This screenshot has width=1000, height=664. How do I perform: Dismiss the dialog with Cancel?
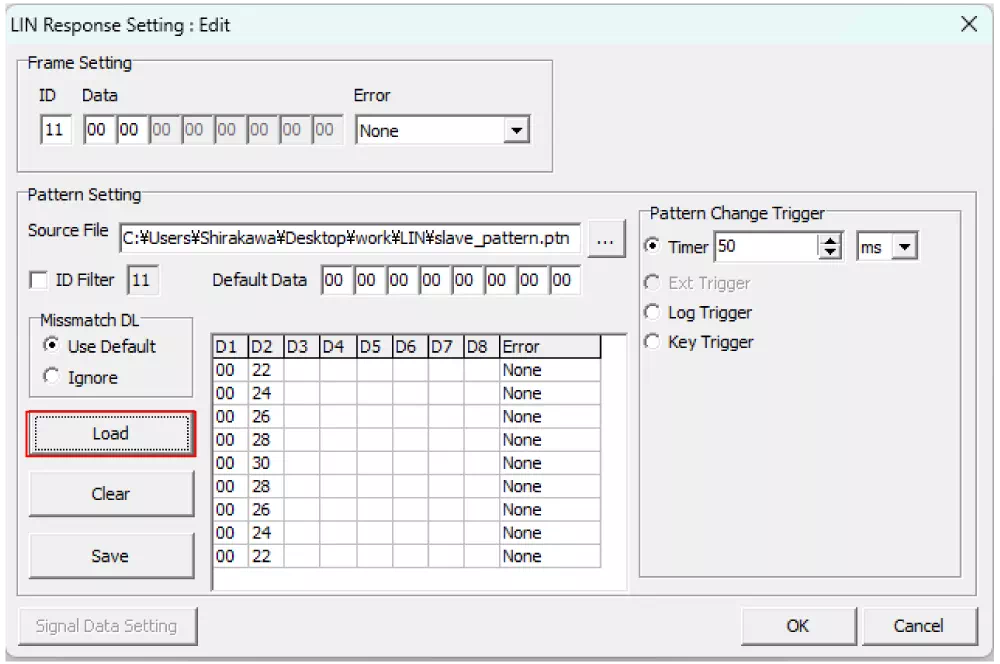tap(919, 625)
